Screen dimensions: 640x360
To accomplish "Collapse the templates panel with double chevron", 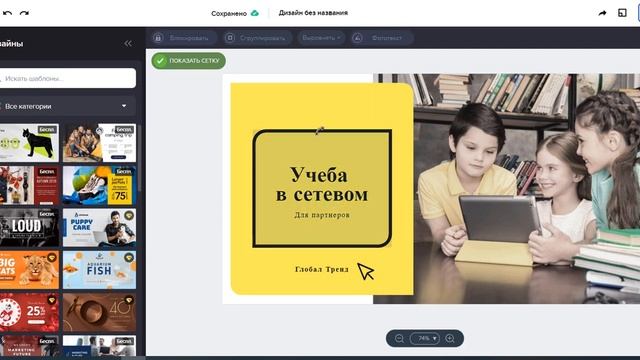I will click(x=128, y=43).
